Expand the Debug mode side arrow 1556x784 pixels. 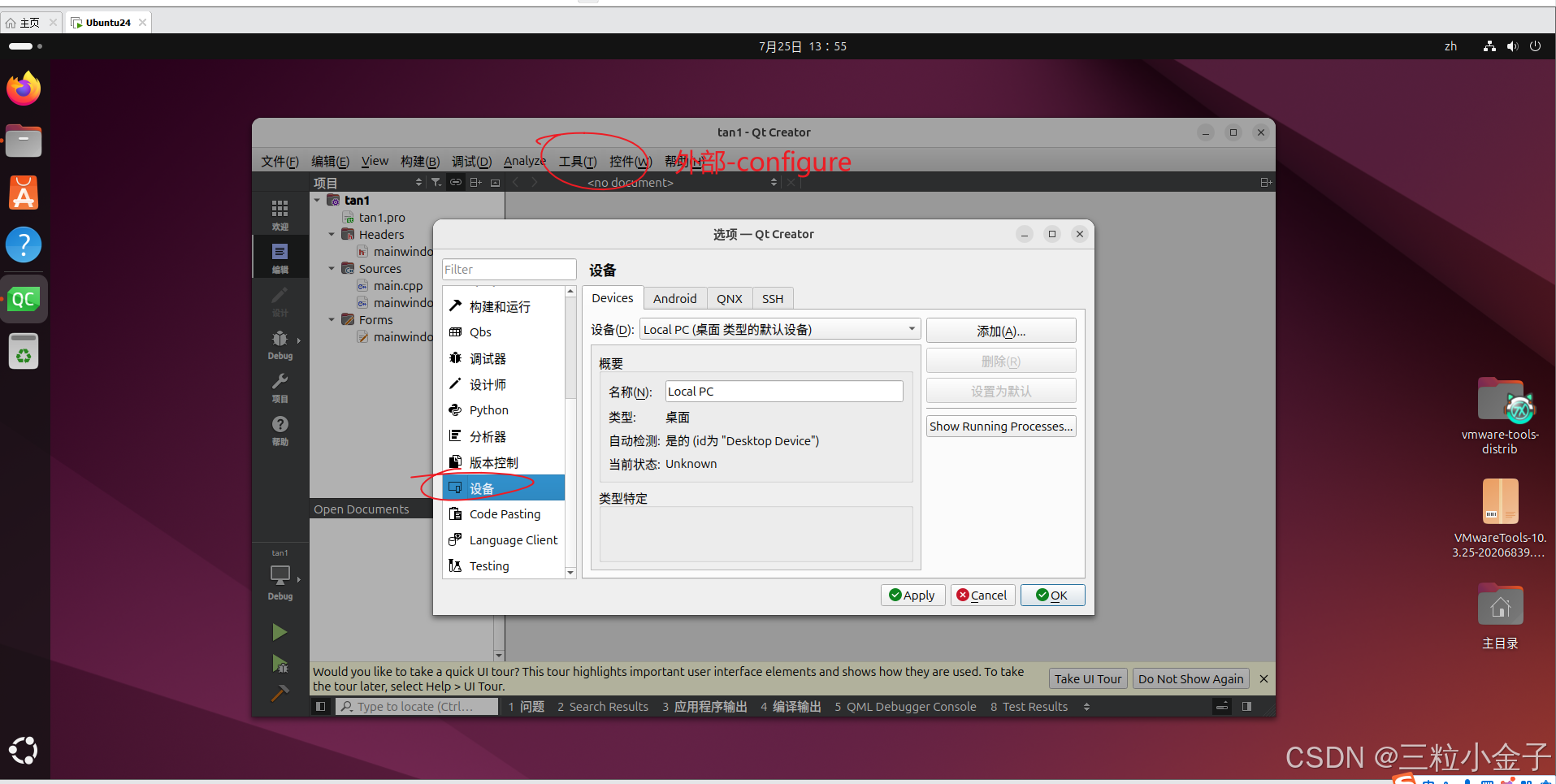coord(299,340)
